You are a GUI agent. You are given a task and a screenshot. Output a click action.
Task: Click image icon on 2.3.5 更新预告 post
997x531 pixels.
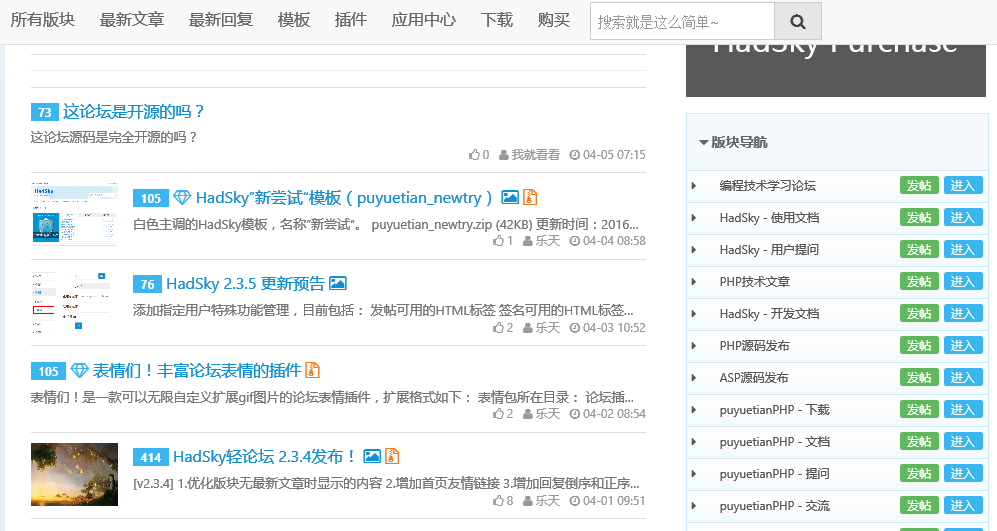click(x=338, y=284)
